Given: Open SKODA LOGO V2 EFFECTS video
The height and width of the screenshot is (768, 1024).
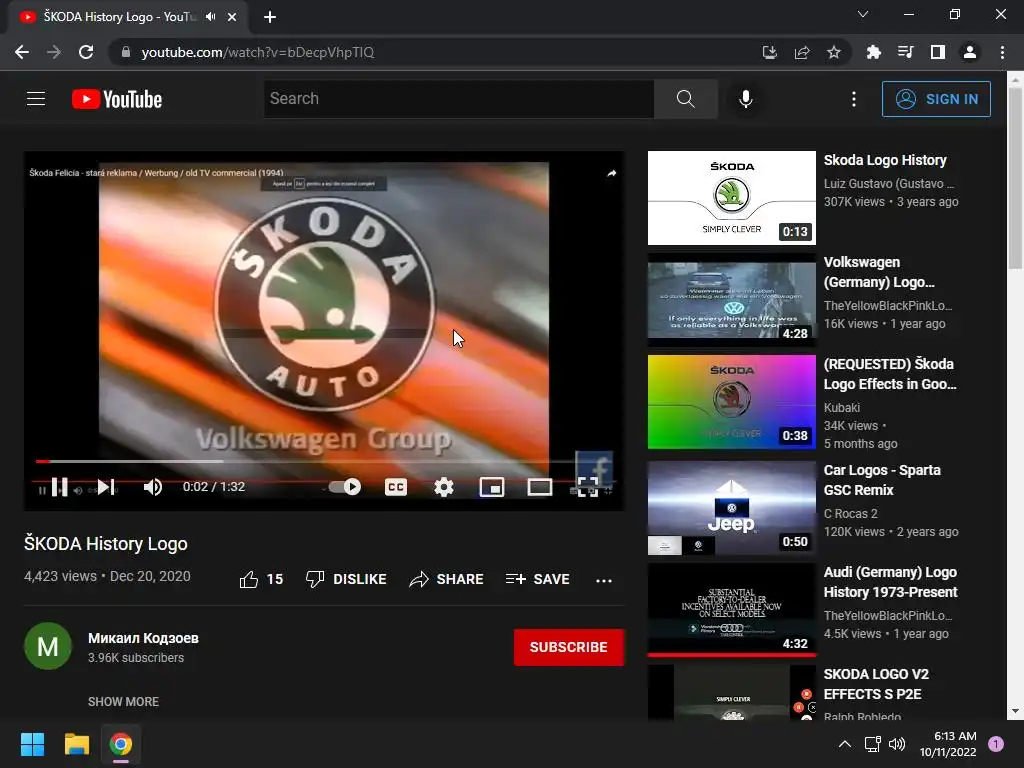Looking at the screenshot, I should (x=876, y=684).
